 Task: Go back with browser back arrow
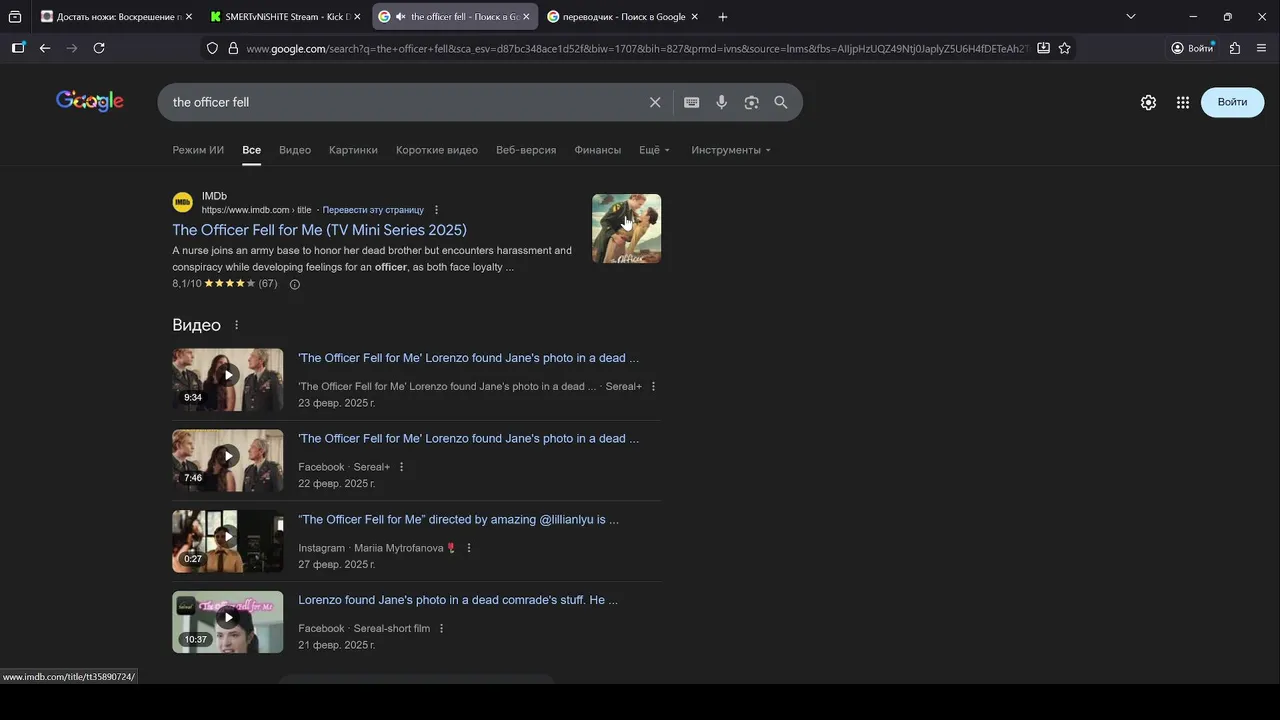(x=45, y=48)
